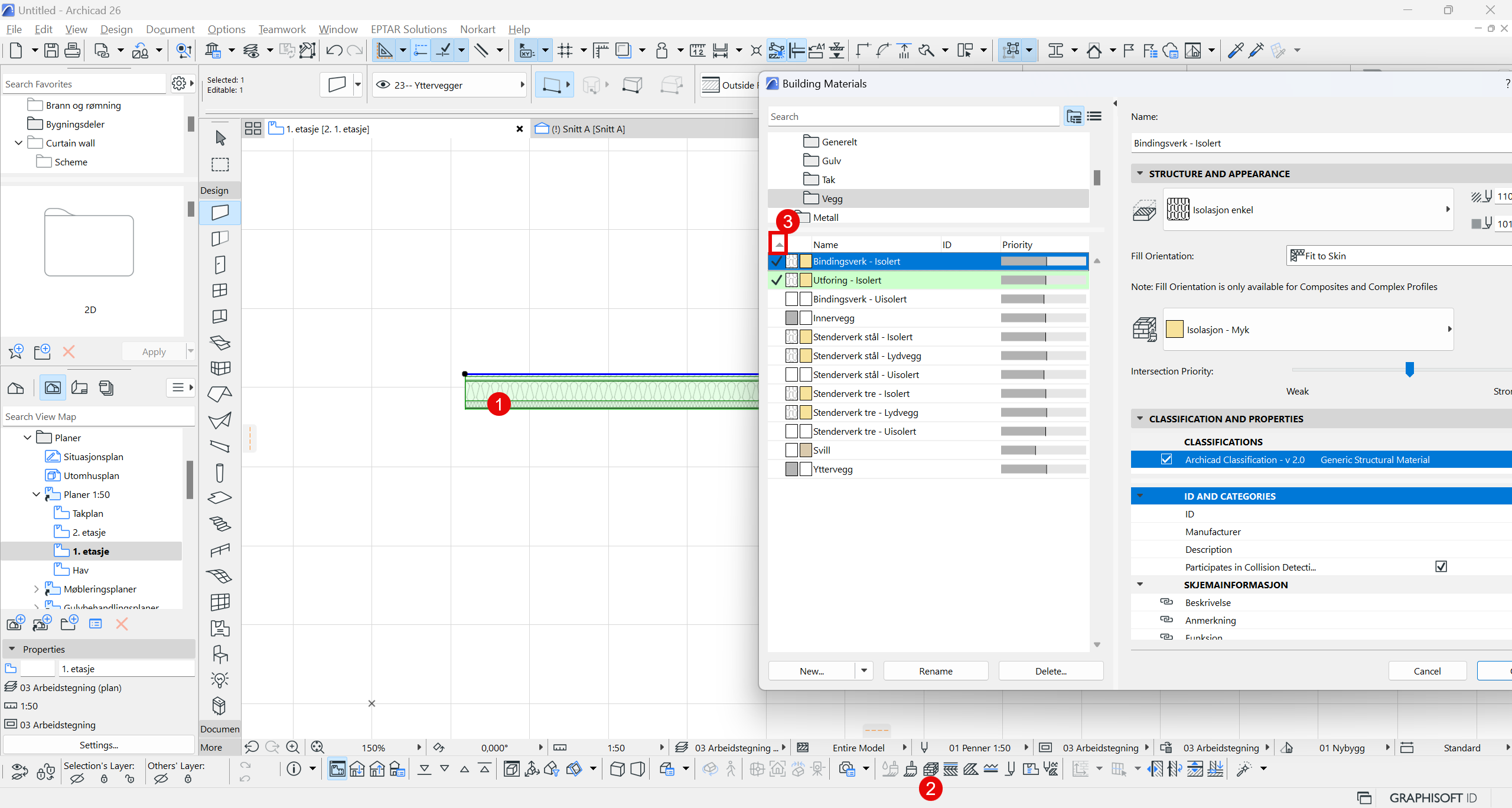This screenshot has width=1512, height=808.
Task: Click the Save icon in the toolbar
Action: [x=51, y=51]
